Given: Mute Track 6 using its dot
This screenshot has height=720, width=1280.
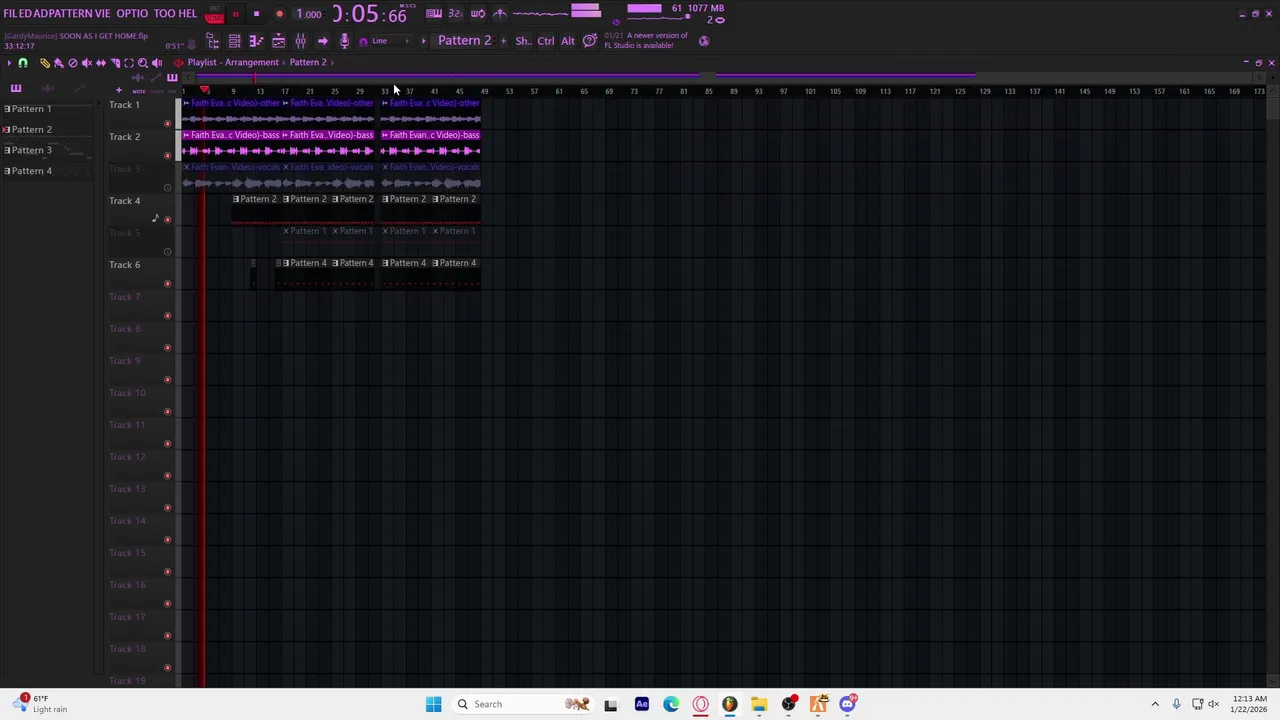Looking at the screenshot, I should pyautogui.click(x=167, y=284).
